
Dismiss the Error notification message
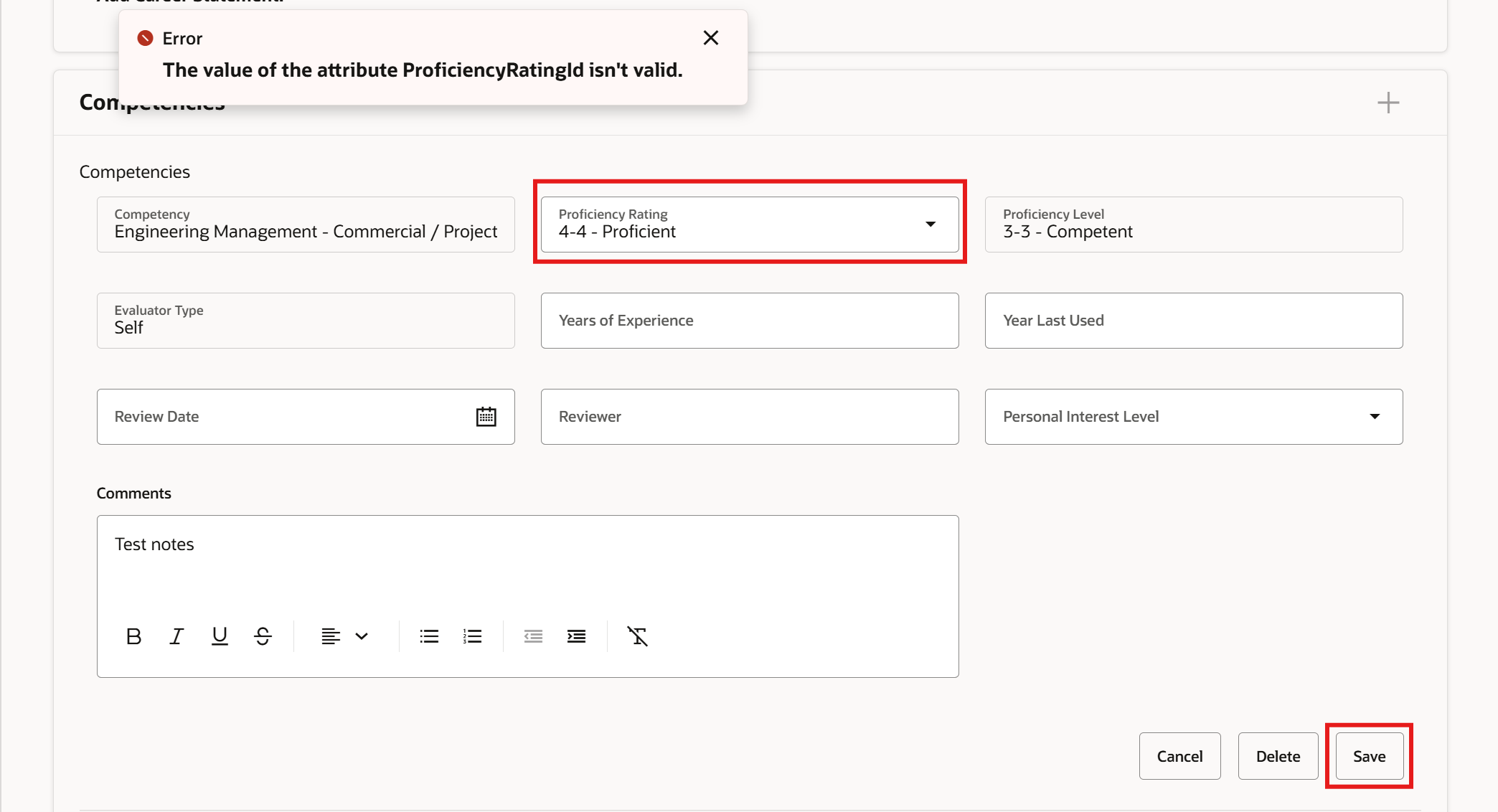pos(710,38)
